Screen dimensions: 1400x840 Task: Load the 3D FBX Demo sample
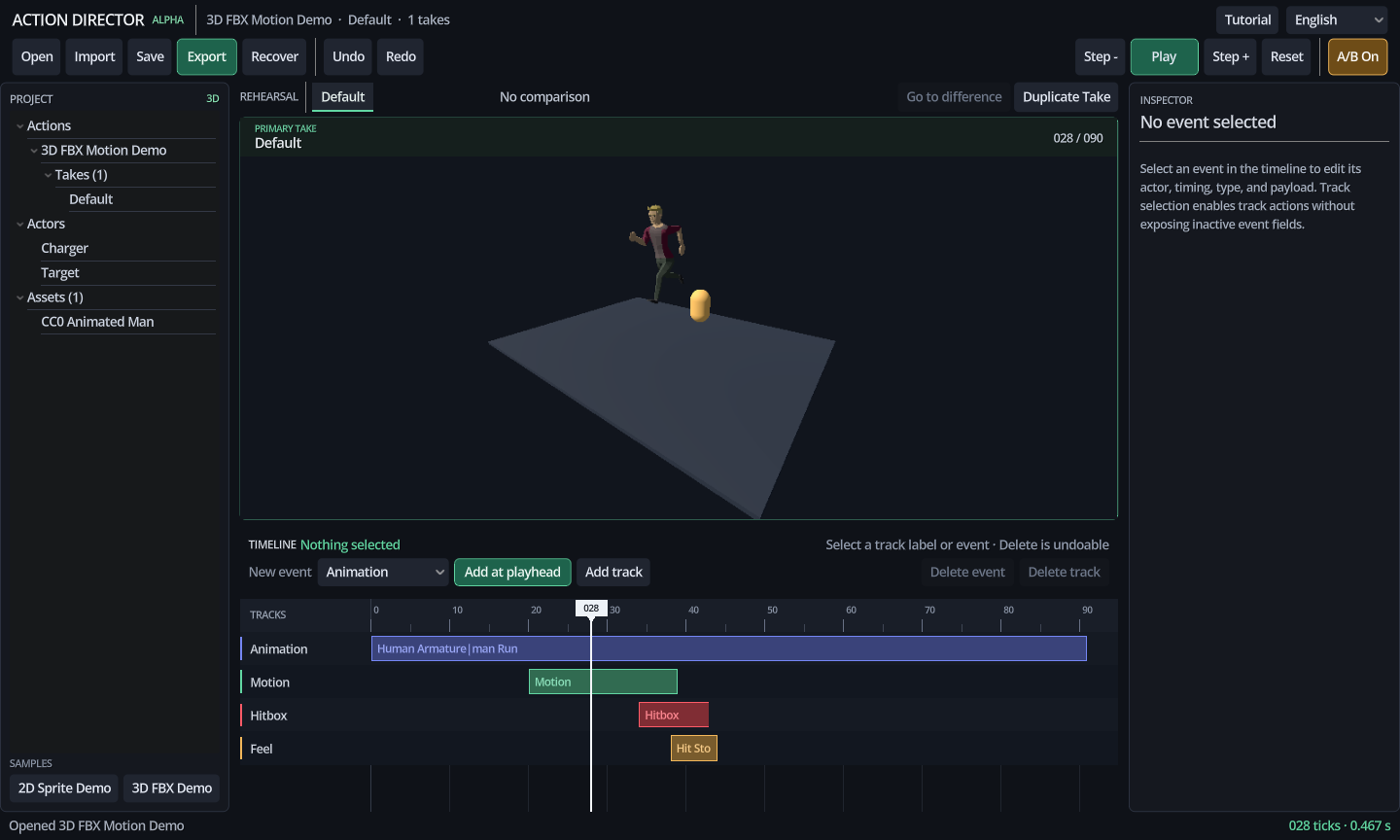point(172,787)
